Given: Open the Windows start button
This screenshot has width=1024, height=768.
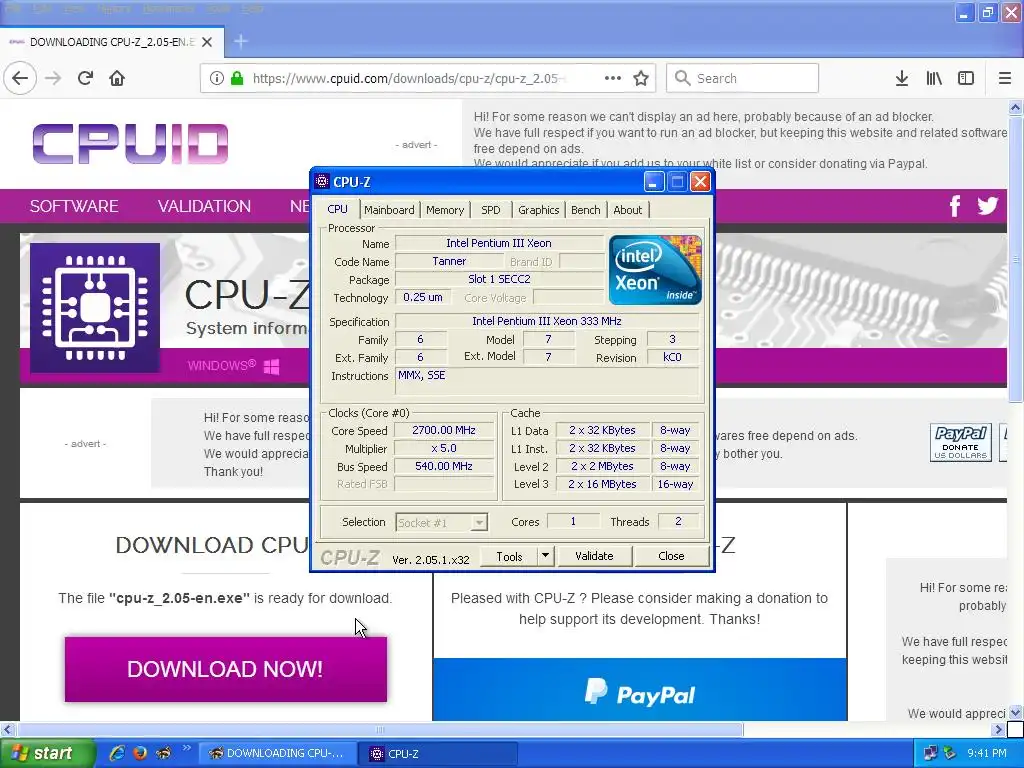Looking at the screenshot, I should click(x=46, y=753).
